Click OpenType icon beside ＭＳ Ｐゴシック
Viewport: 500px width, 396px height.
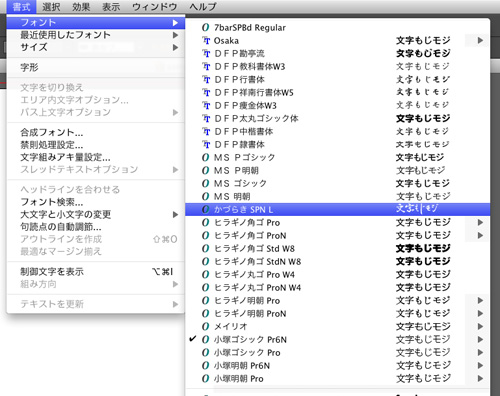206,157
